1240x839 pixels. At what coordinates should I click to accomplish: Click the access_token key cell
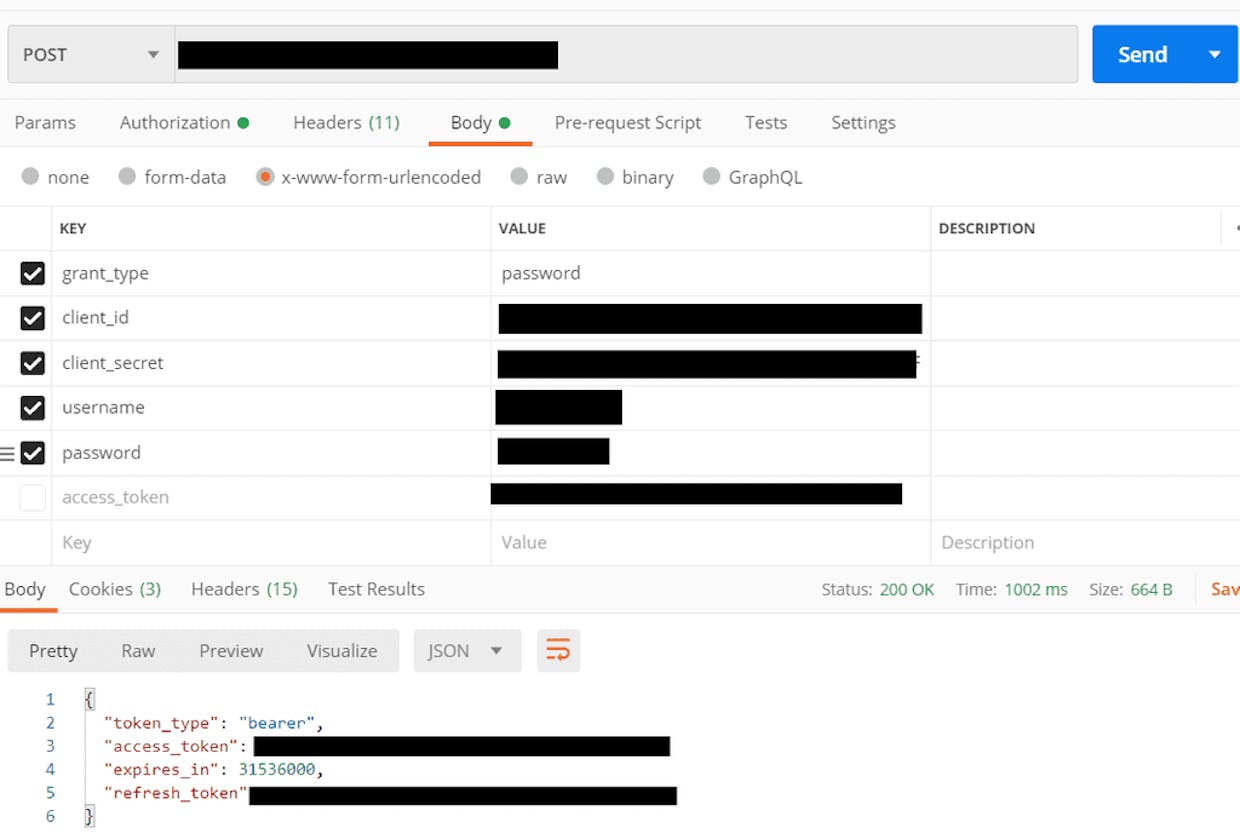[271, 498]
